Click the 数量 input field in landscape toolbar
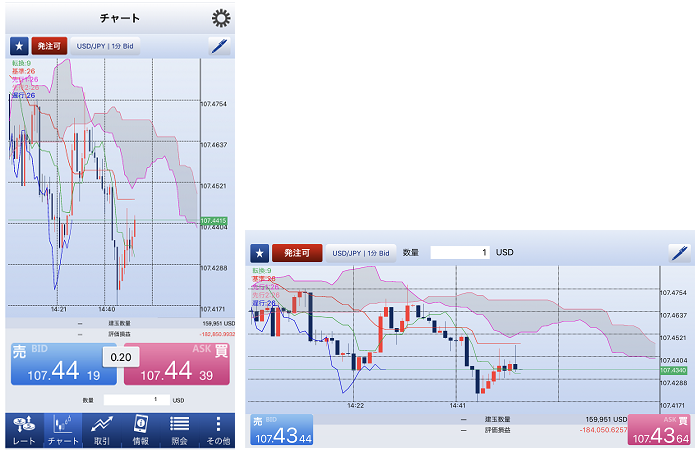The image size is (700, 457). 460,253
